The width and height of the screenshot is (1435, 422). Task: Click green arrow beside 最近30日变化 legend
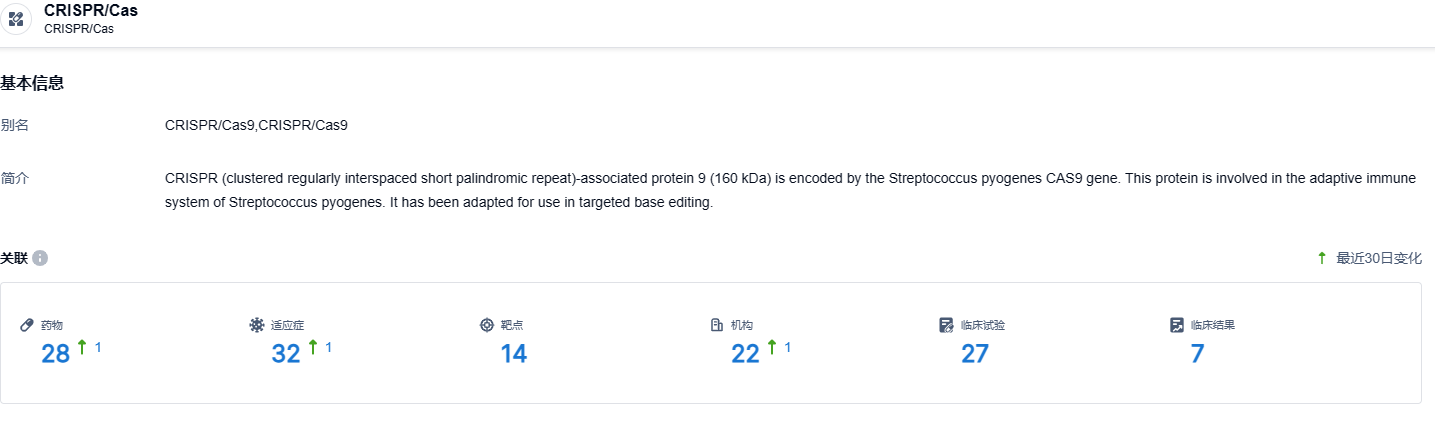pyautogui.click(x=1322, y=258)
